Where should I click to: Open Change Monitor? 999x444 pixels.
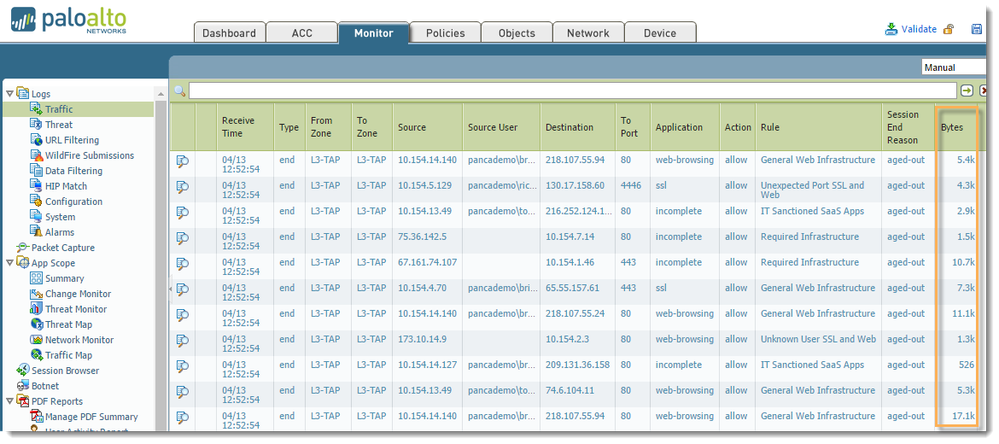[78, 294]
